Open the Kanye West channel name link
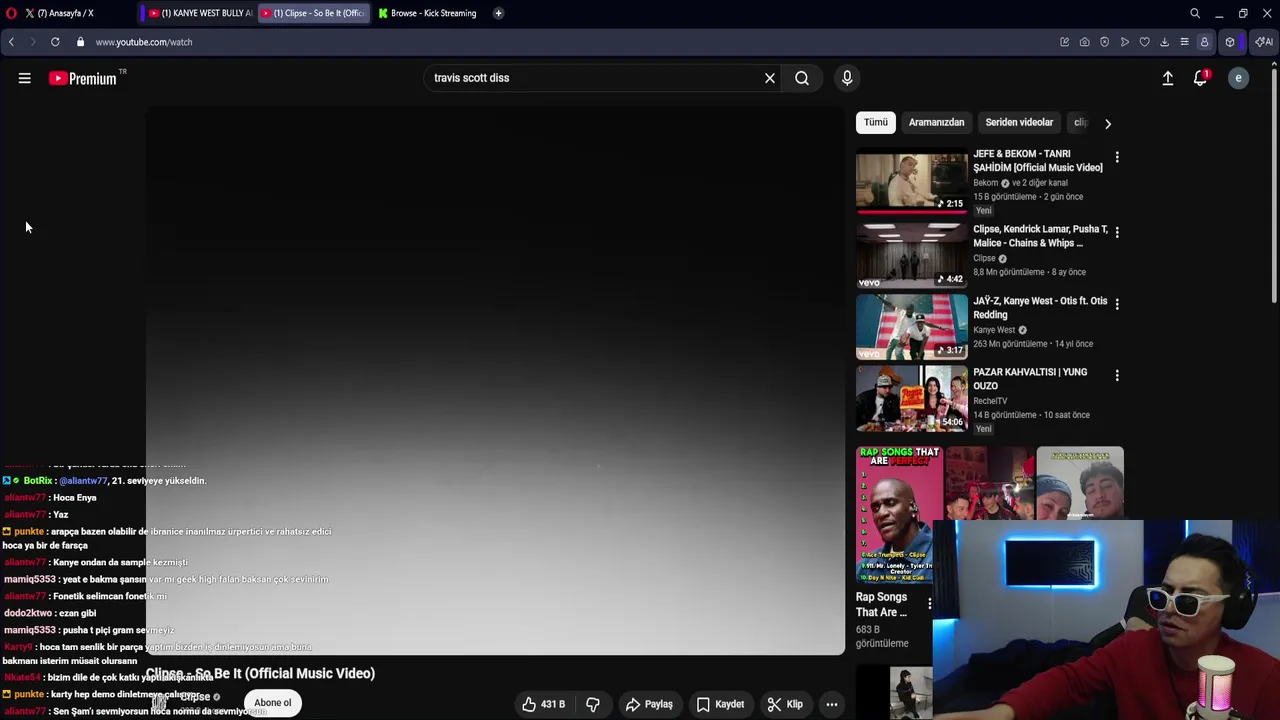Screen dimensions: 1280x720 pyautogui.click(x=994, y=330)
